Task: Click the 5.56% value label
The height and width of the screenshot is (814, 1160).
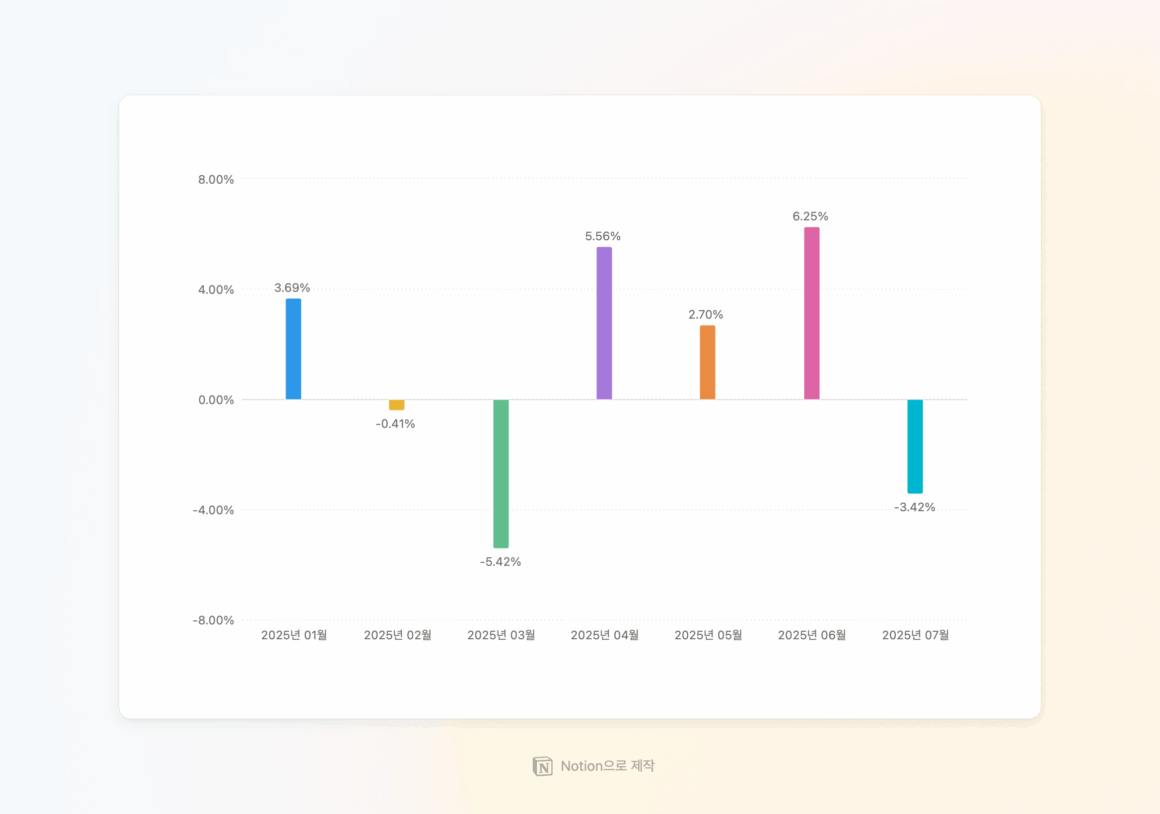Action: coord(603,236)
